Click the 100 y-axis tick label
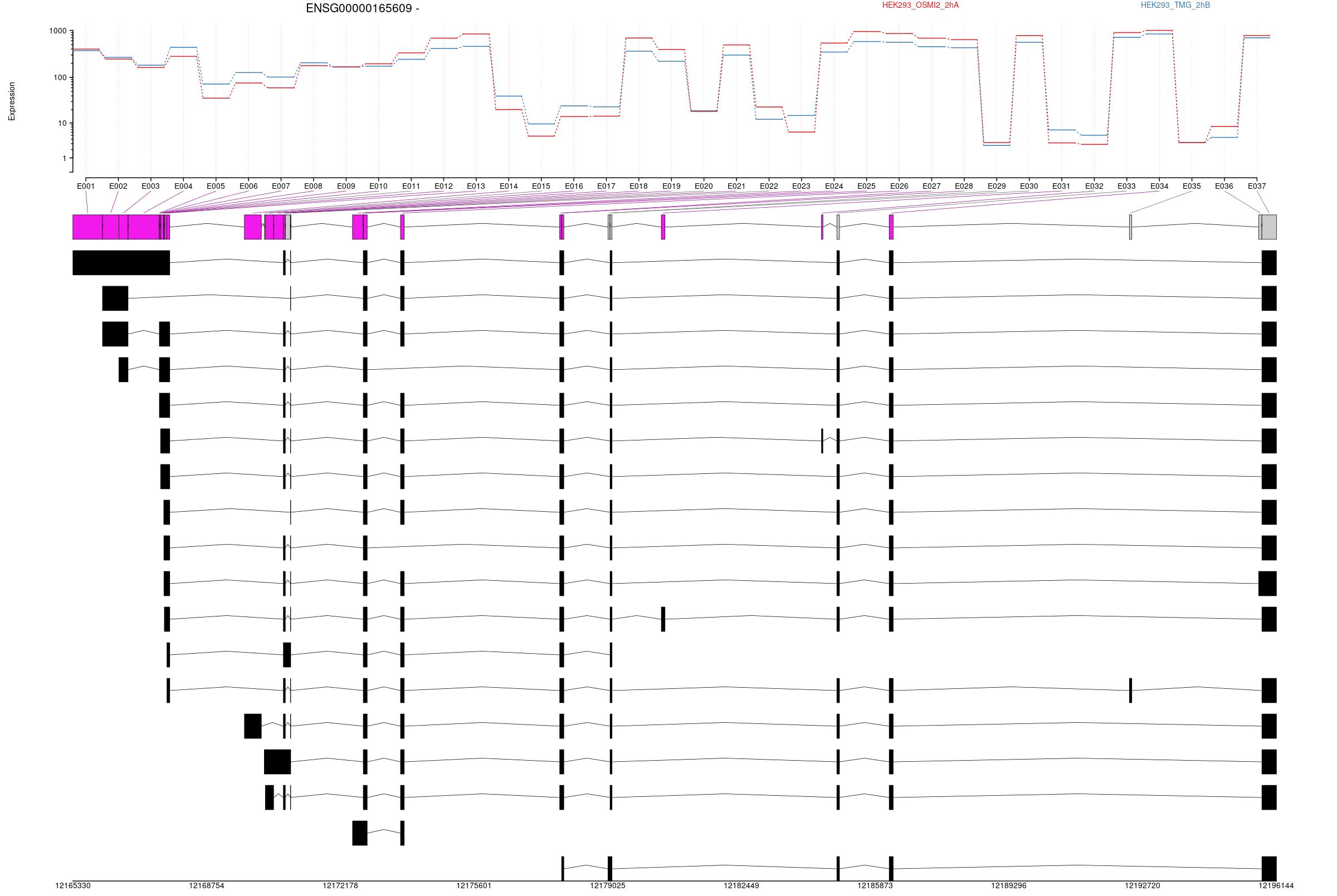 [x=60, y=78]
